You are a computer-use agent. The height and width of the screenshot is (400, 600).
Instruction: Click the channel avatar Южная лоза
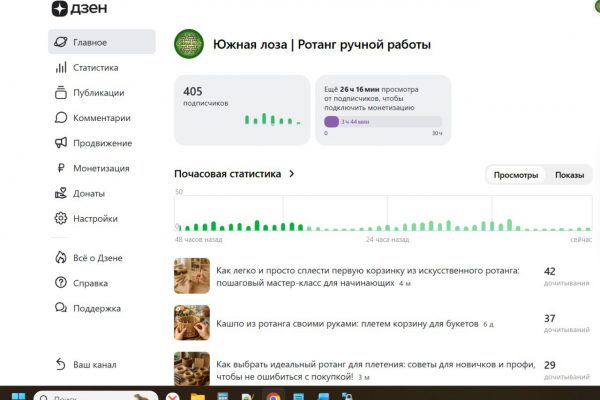(x=189, y=45)
